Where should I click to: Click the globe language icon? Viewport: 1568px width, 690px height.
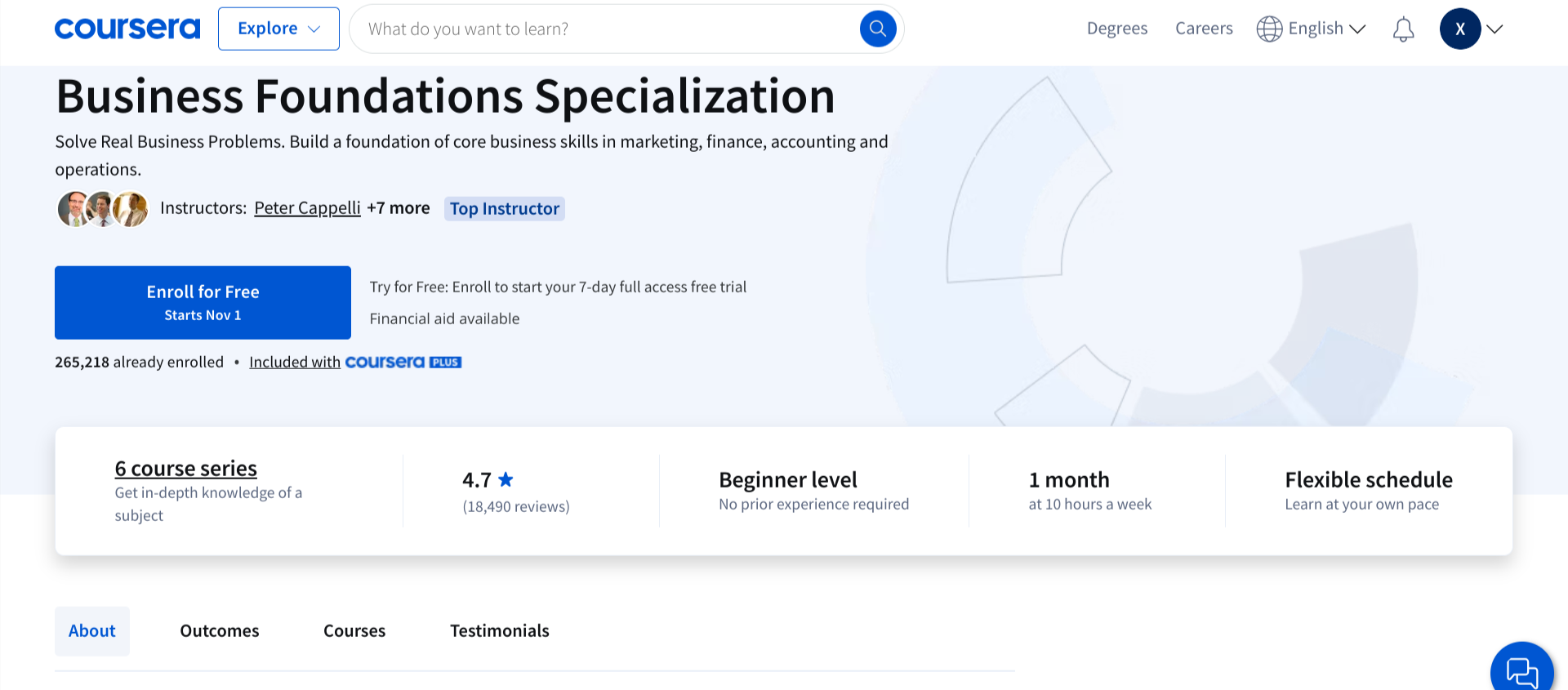click(1269, 29)
